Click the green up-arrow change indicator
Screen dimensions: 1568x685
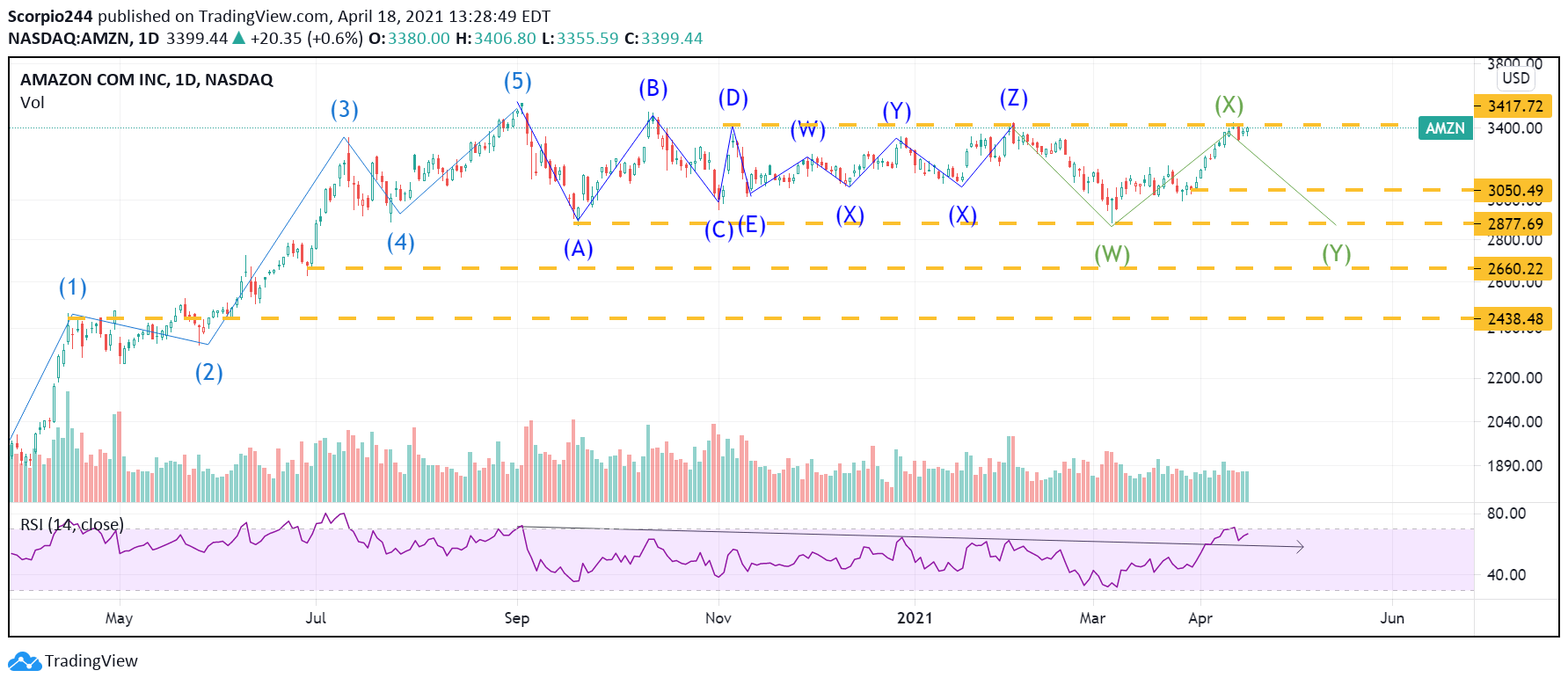click(x=238, y=38)
